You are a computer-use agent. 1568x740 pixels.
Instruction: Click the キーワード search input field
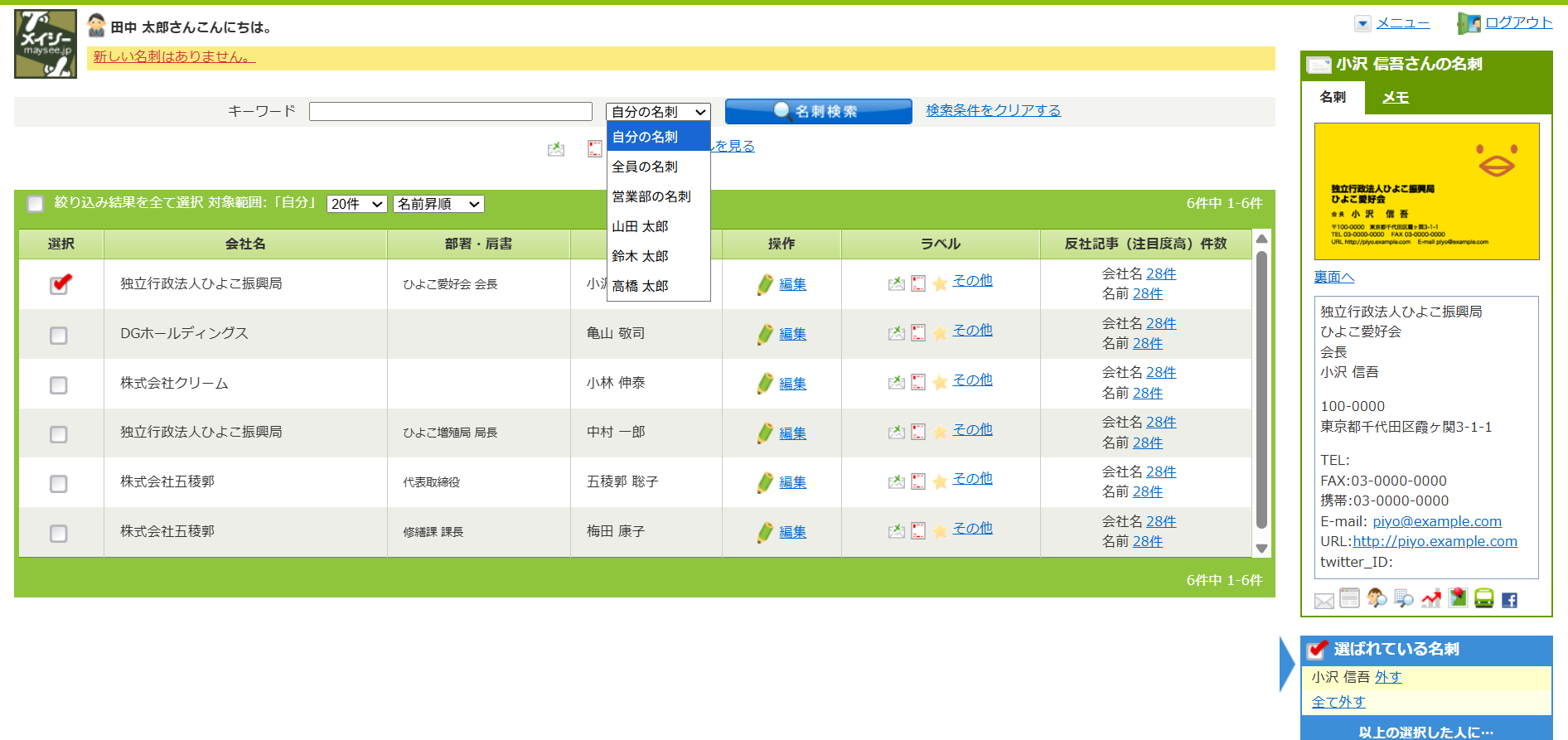pos(450,111)
